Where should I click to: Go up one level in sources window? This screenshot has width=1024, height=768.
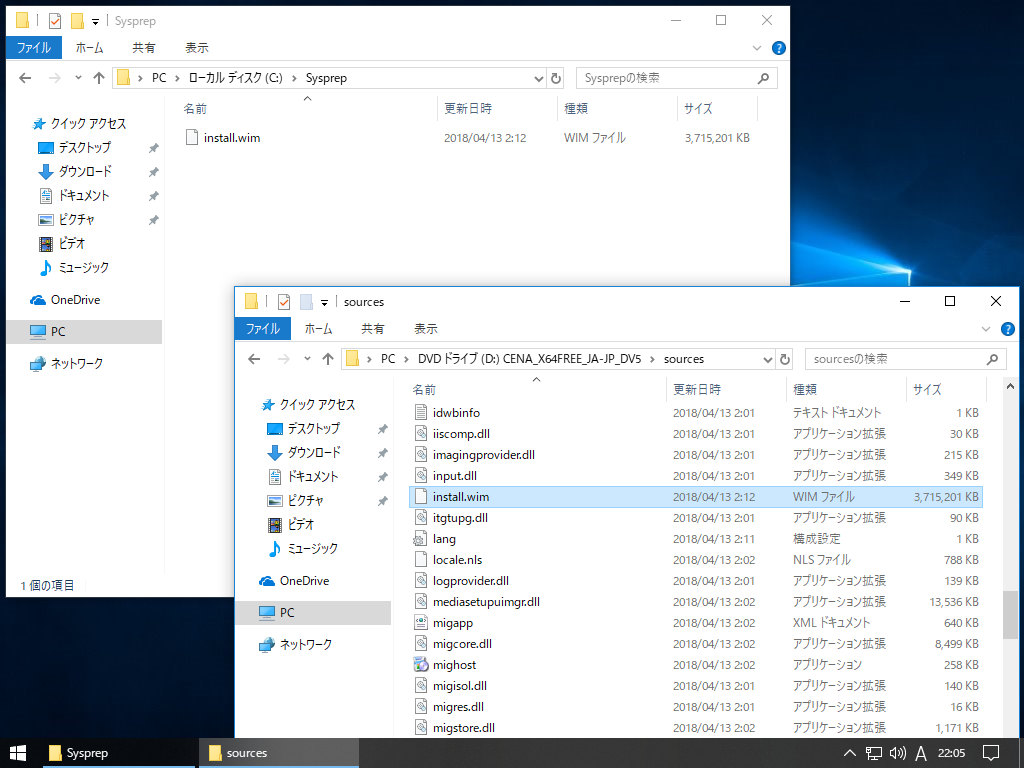click(328, 359)
